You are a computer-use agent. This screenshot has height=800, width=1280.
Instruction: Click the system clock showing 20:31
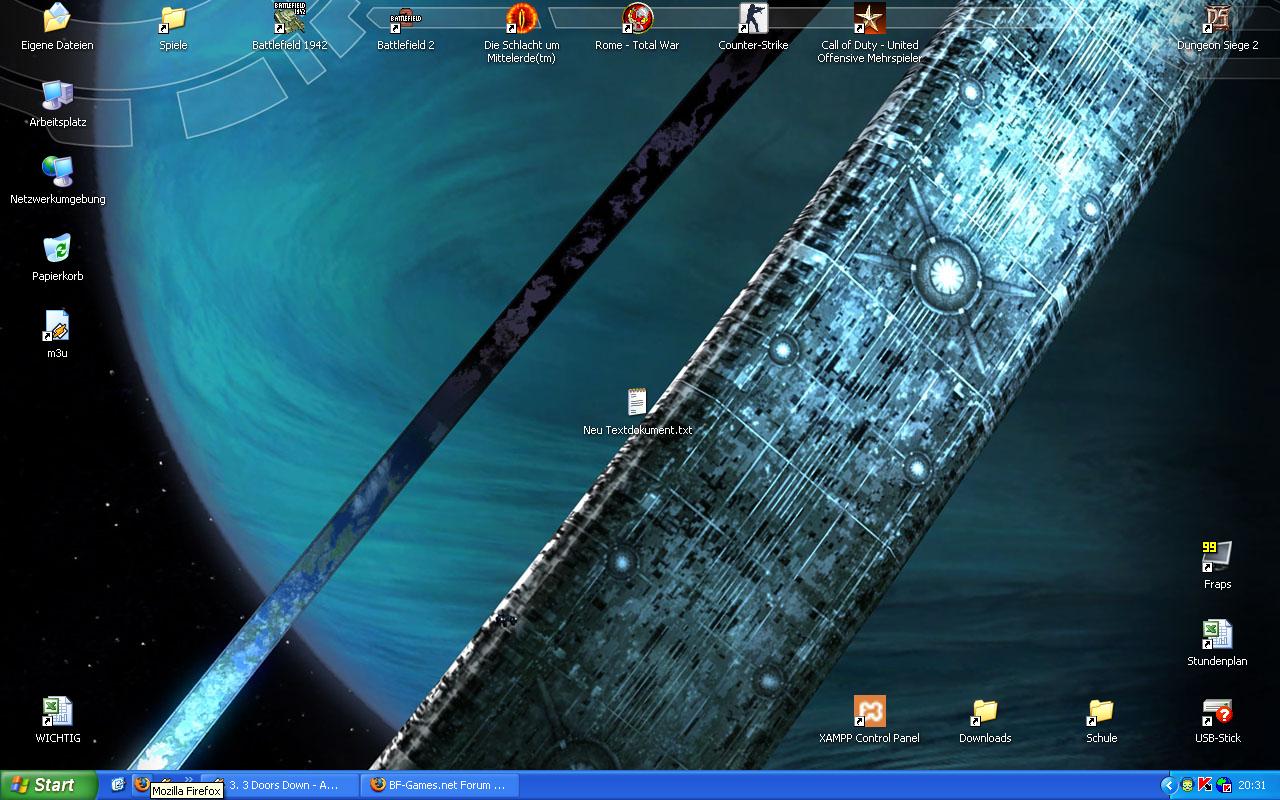pyautogui.click(x=1252, y=785)
